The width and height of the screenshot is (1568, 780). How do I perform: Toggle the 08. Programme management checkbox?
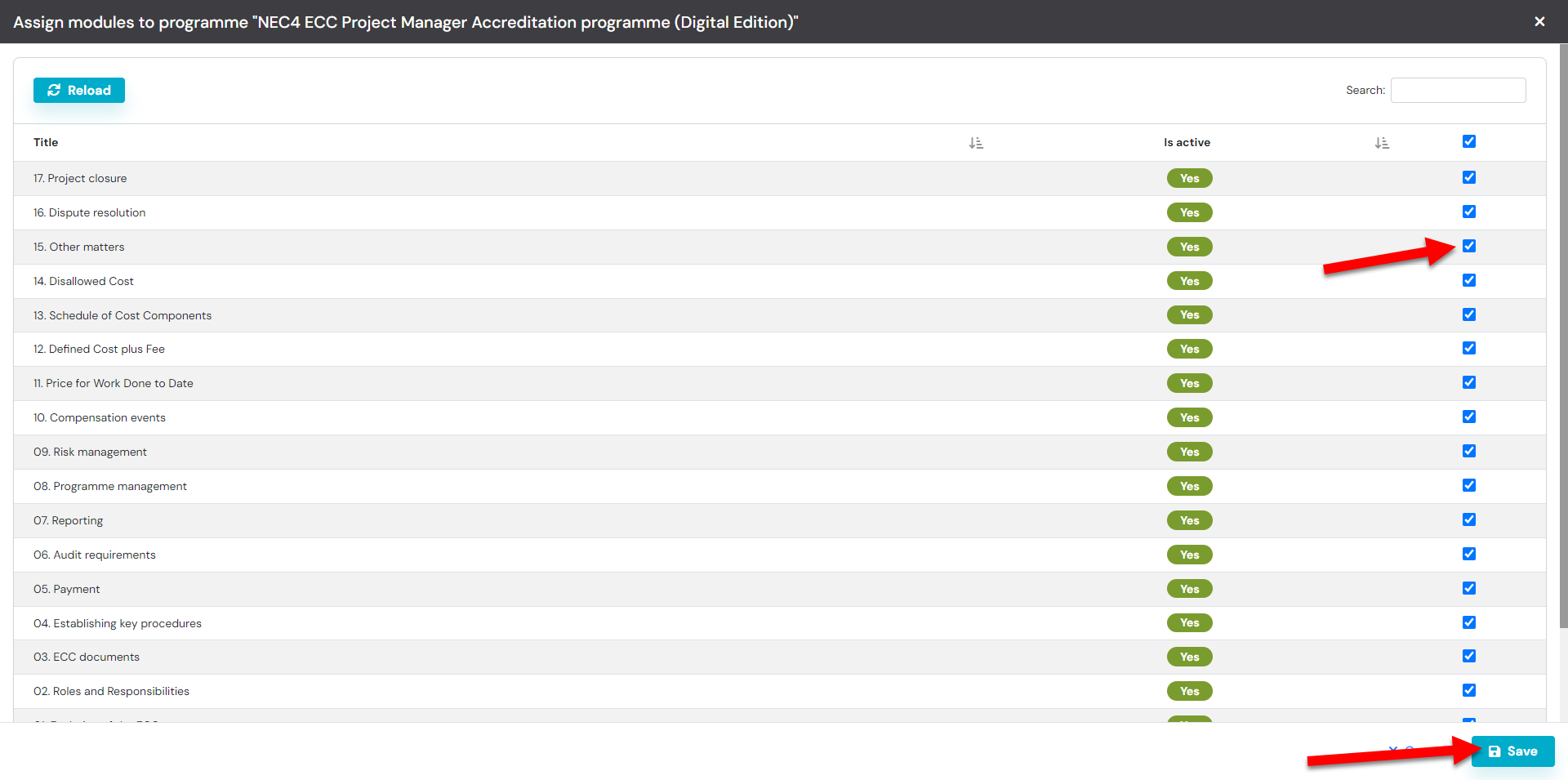pos(1469,485)
